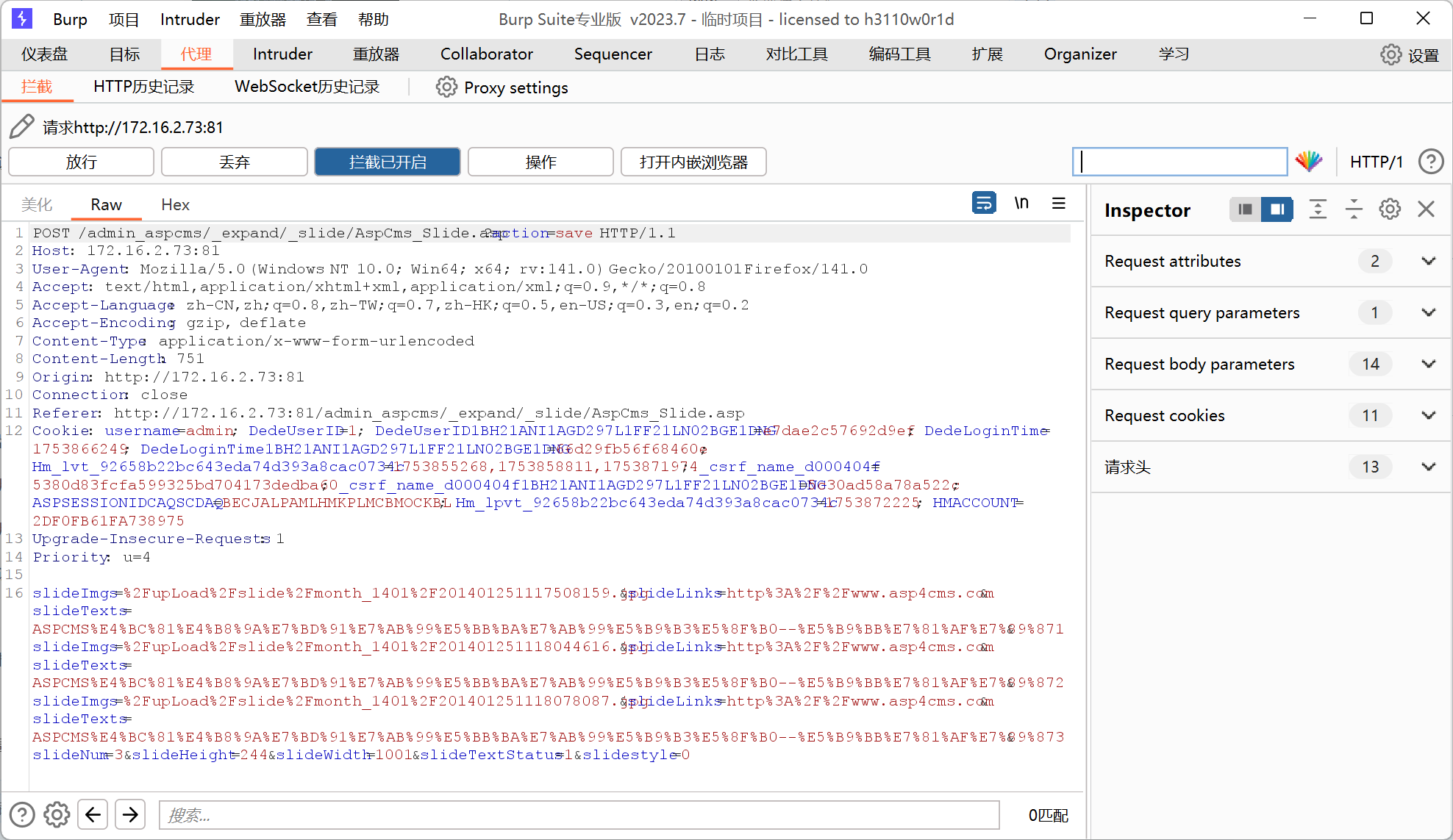Click the pencil edit icon beside request URL
The width and height of the screenshot is (1453, 840).
coord(21,126)
